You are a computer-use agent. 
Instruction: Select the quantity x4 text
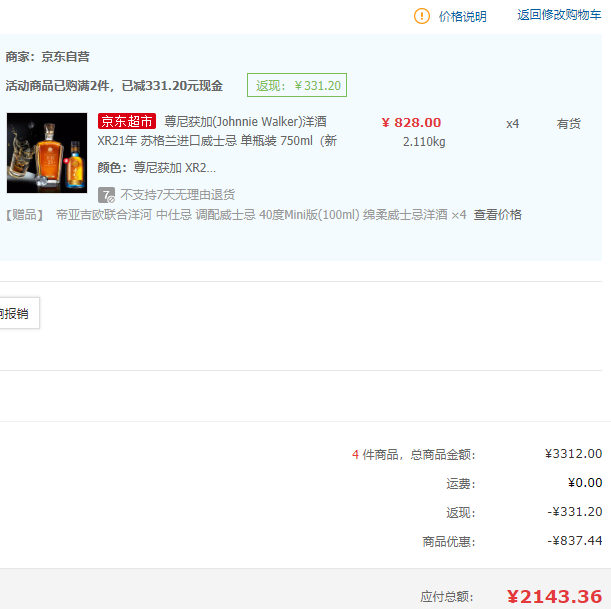(x=512, y=124)
